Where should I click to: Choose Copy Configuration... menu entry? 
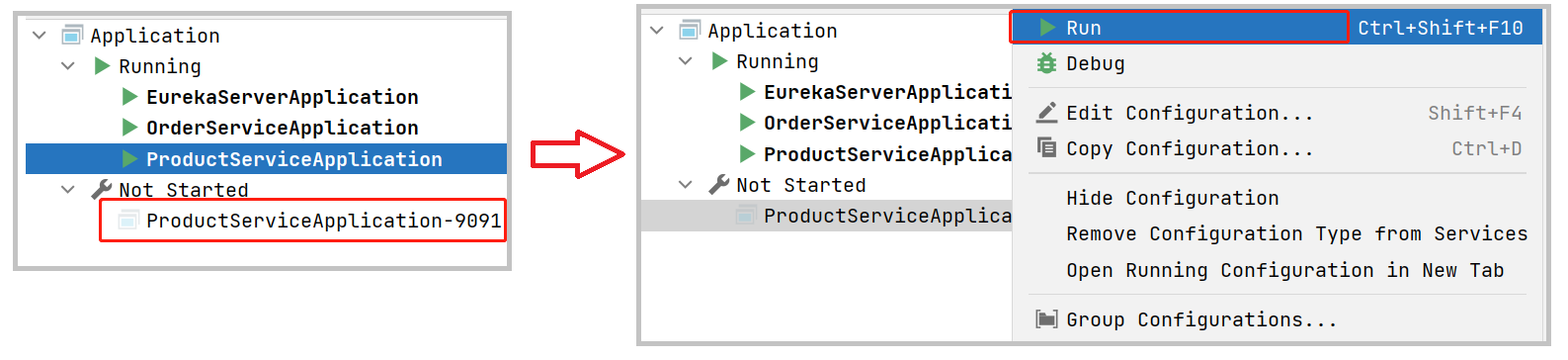1277,148
